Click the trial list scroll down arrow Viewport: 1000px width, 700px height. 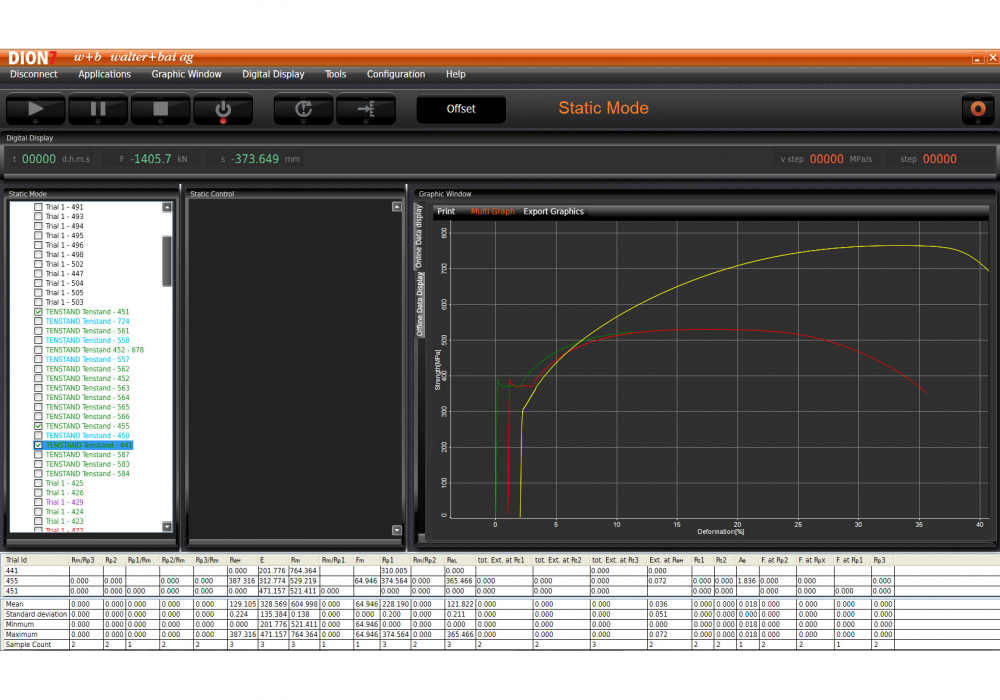[x=167, y=527]
